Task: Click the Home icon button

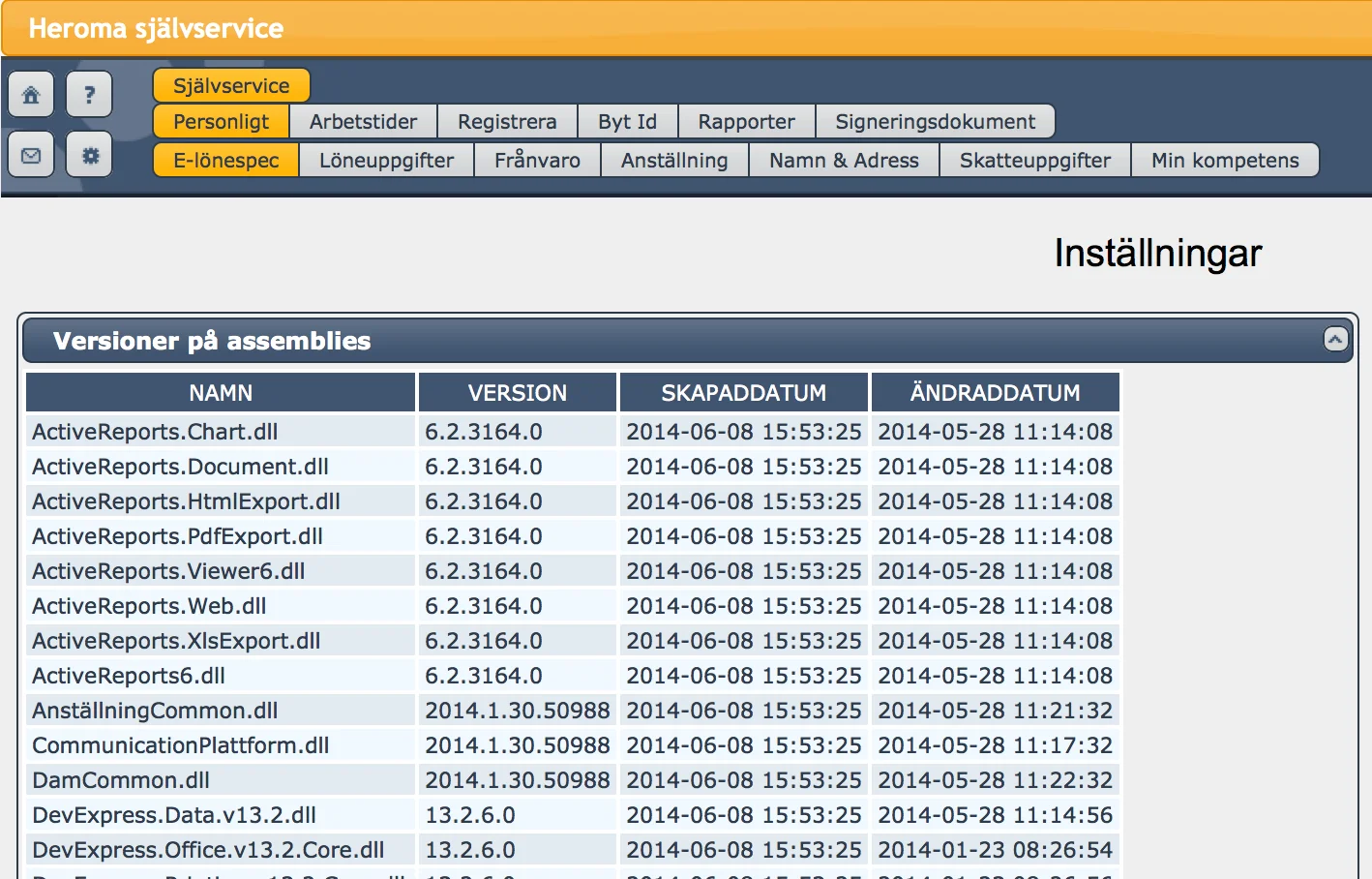Action: 31,95
